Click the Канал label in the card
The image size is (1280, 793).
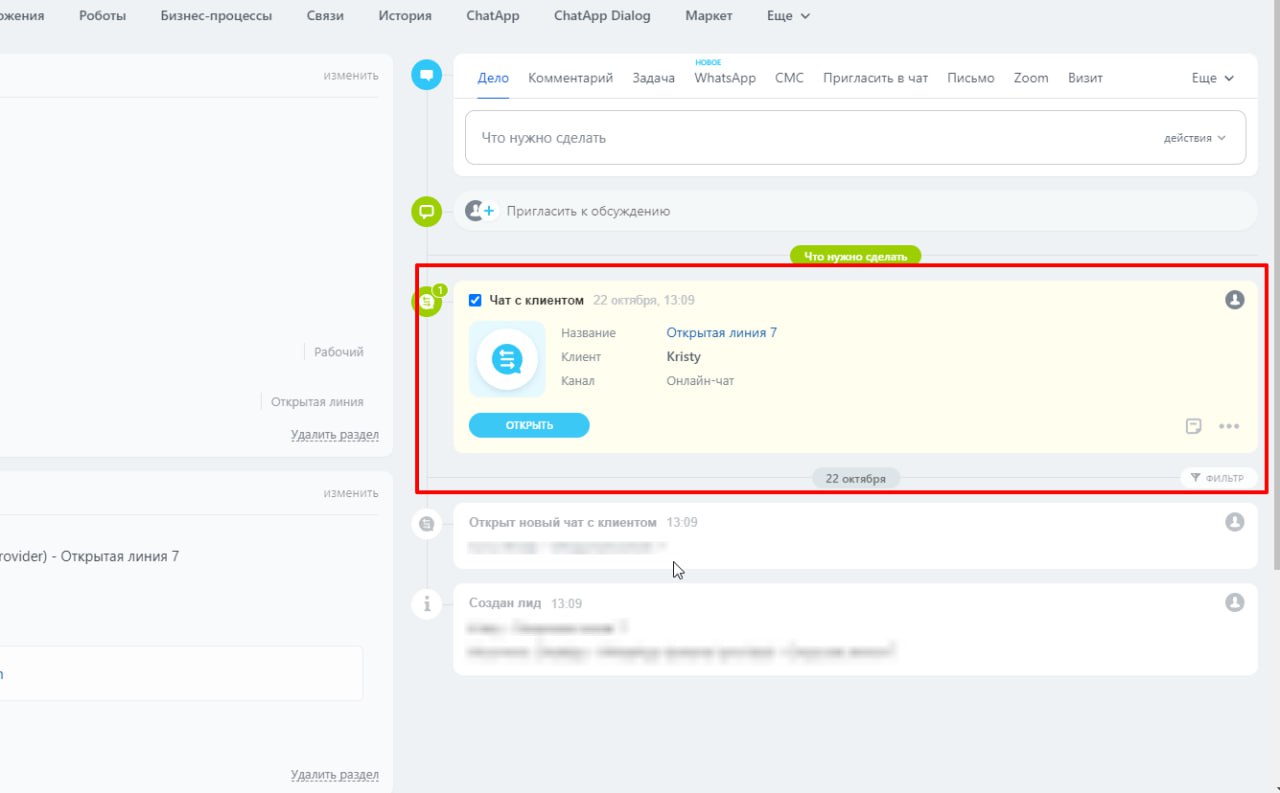[x=578, y=381]
